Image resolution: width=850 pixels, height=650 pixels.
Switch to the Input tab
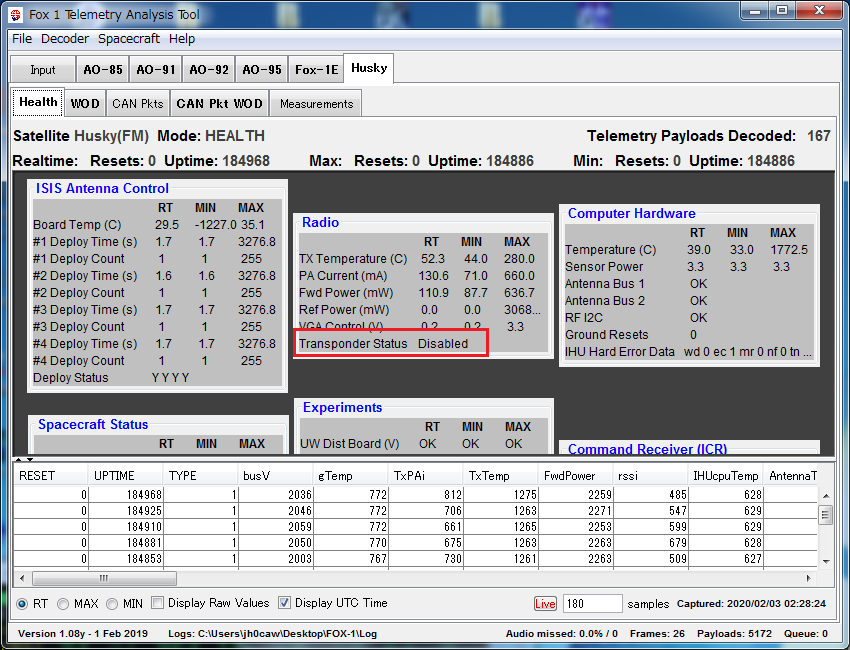pos(43,70)
